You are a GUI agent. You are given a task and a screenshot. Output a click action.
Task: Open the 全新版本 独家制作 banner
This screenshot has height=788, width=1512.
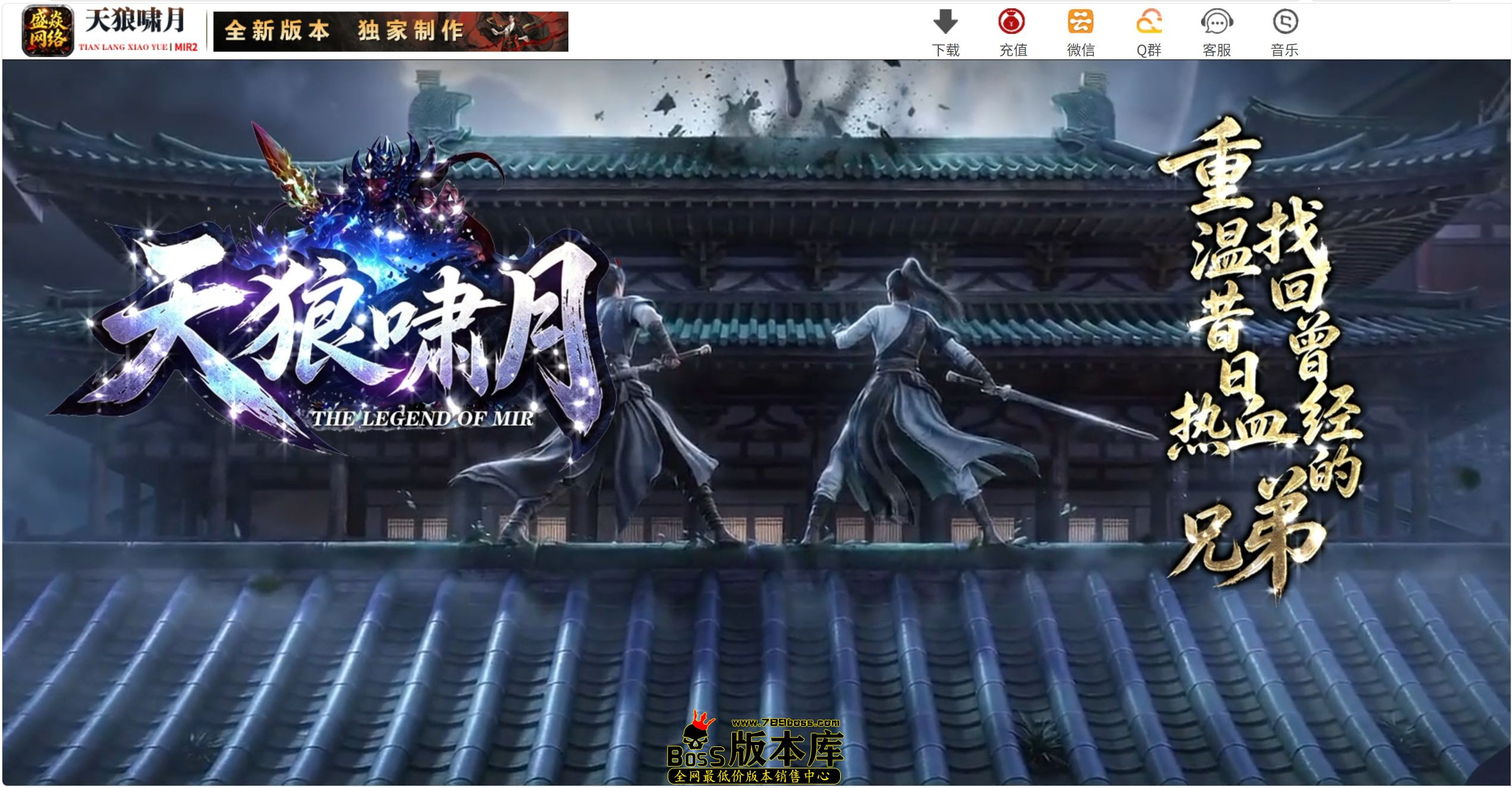click(x=391, y=31)
